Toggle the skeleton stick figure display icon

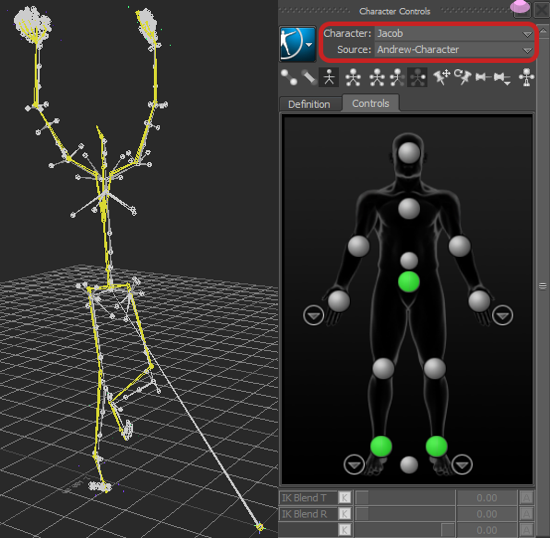click(329, 77)
